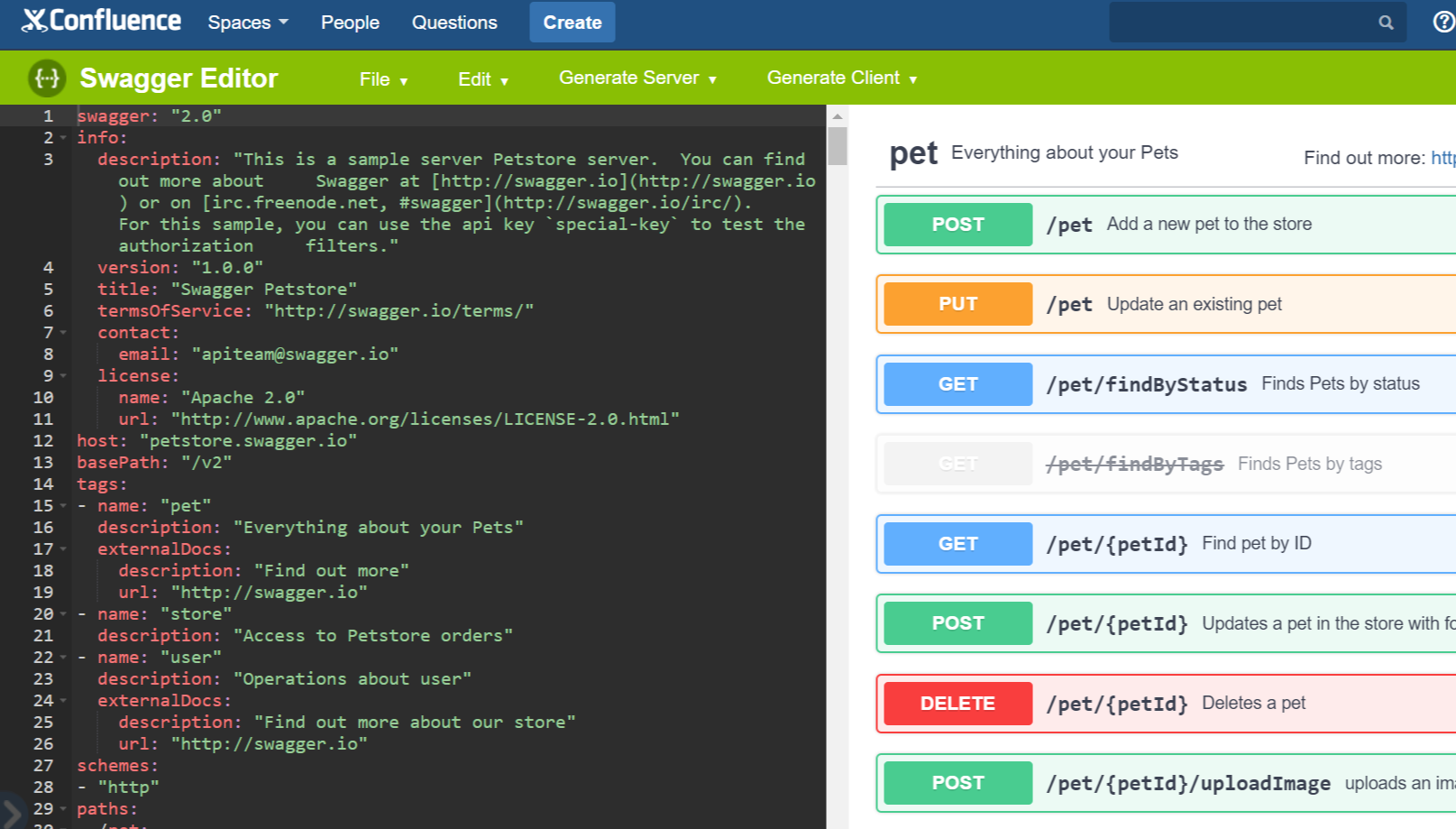This screenshot has height=829, width=1456.
Task: Open Questions in the top navigation
Action: [x=454, y=23]
